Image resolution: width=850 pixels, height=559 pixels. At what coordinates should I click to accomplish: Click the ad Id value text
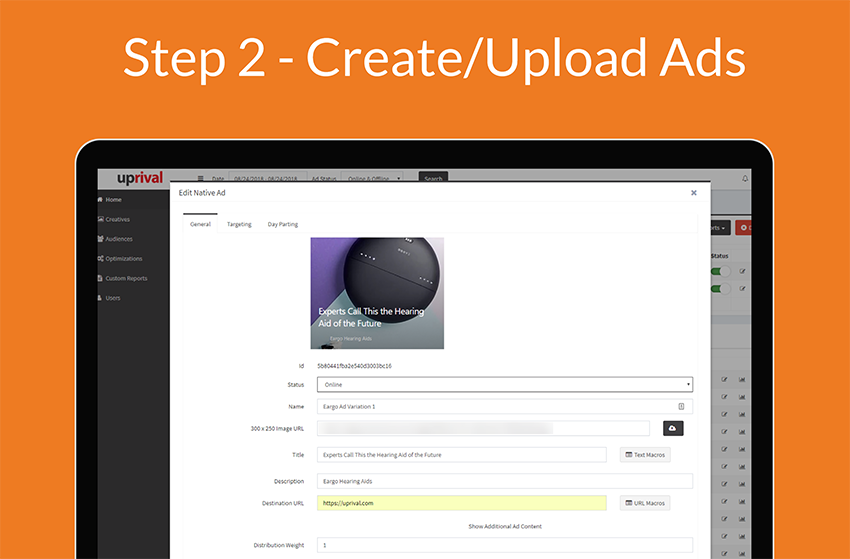355,365
